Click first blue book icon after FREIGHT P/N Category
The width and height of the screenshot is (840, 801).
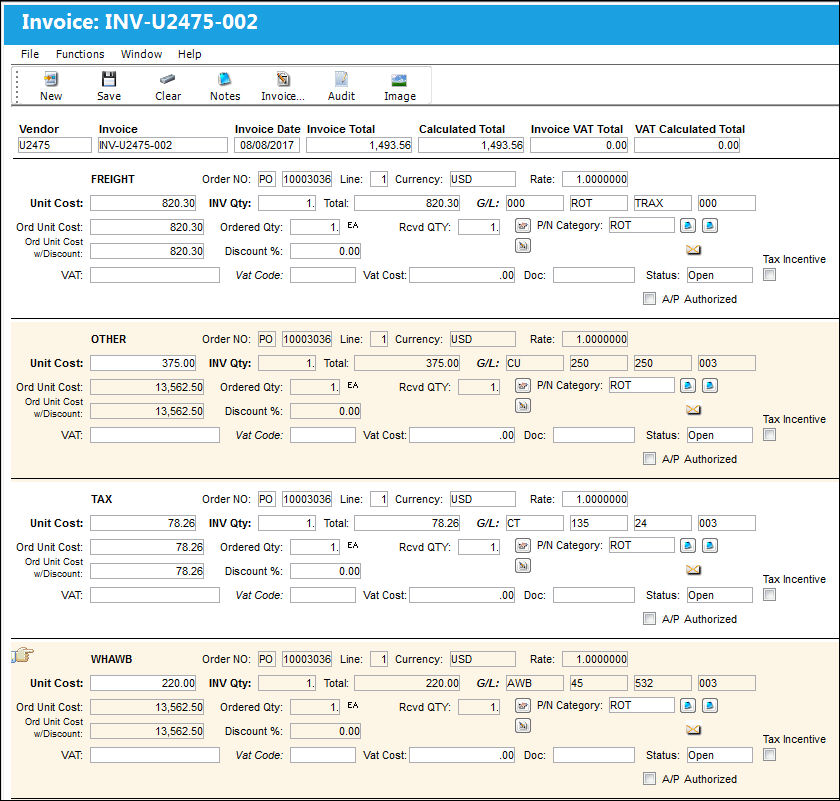pos(688,226)
